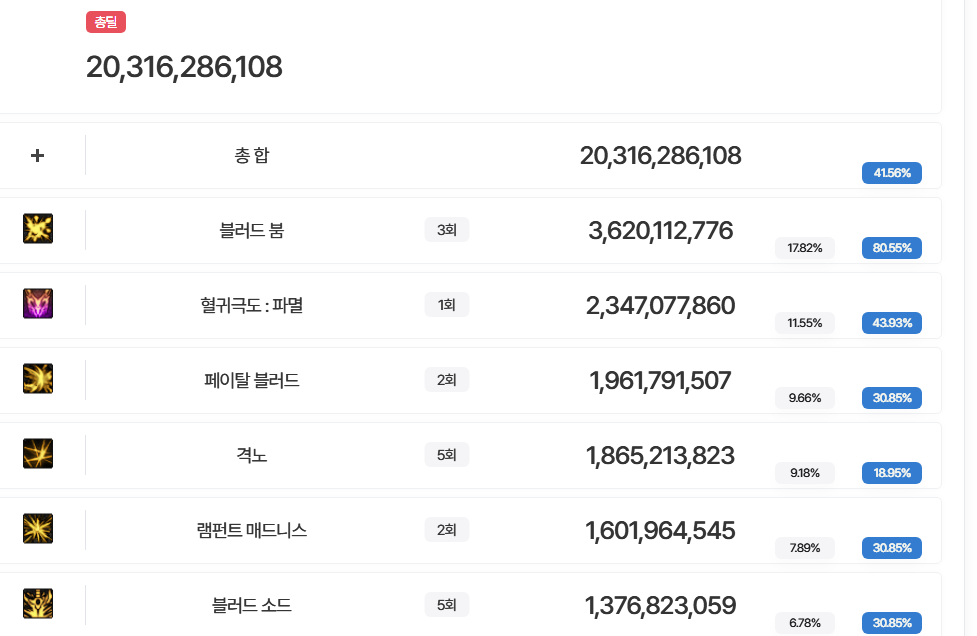
Task: Click the 페이탈 블러드 skill icon
Action: 38,379
